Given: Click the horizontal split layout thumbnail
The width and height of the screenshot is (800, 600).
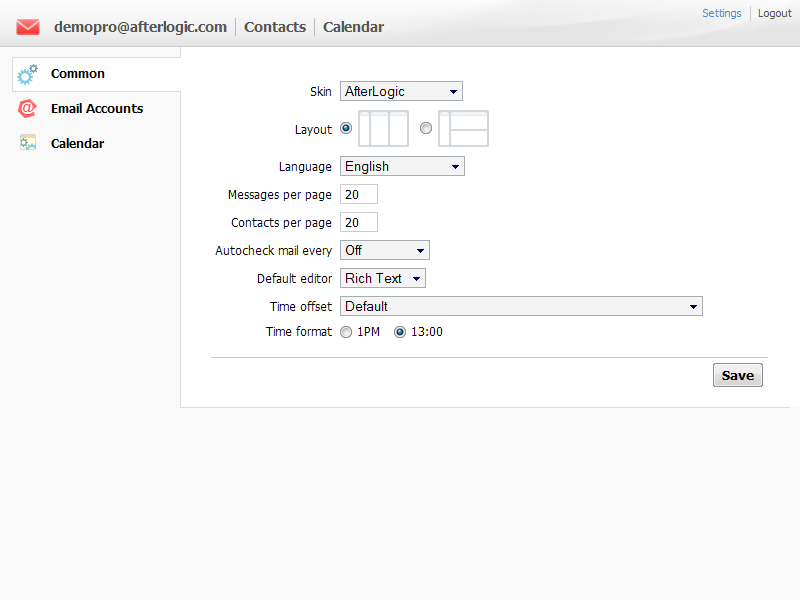Looking at the screenshot, I should point(463,129).
